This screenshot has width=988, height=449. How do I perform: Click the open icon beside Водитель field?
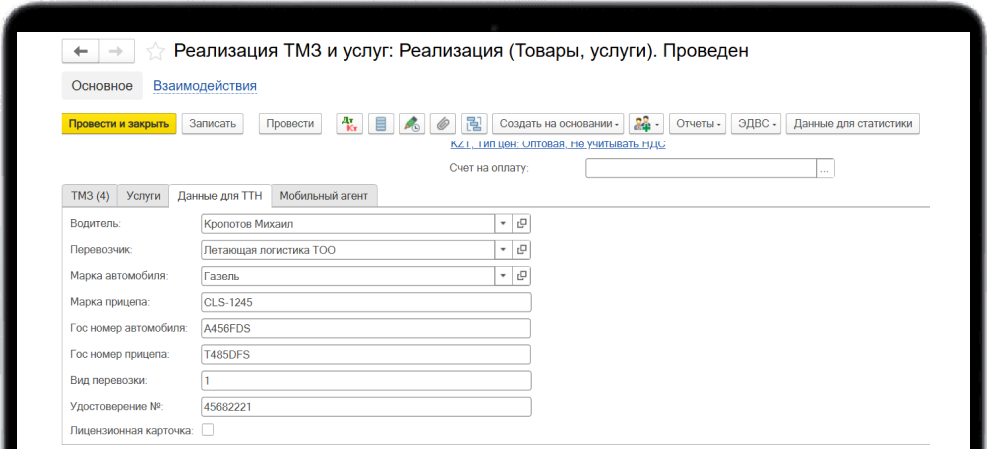click(x=522, y=224)
